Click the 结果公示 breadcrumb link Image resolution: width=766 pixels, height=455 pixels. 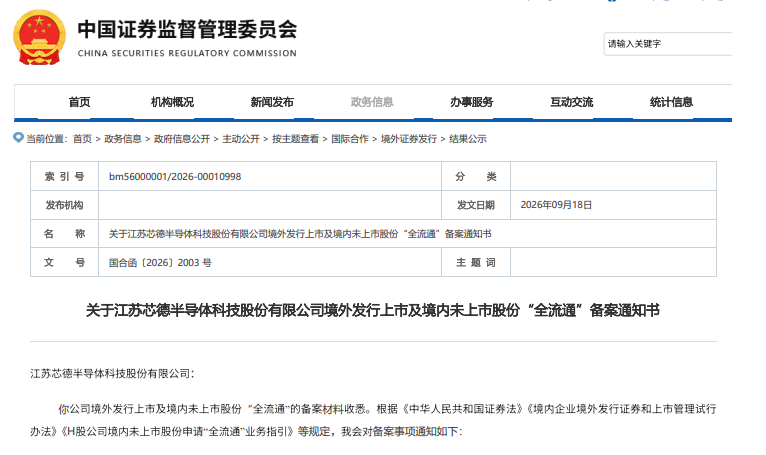tap(468, 139)
